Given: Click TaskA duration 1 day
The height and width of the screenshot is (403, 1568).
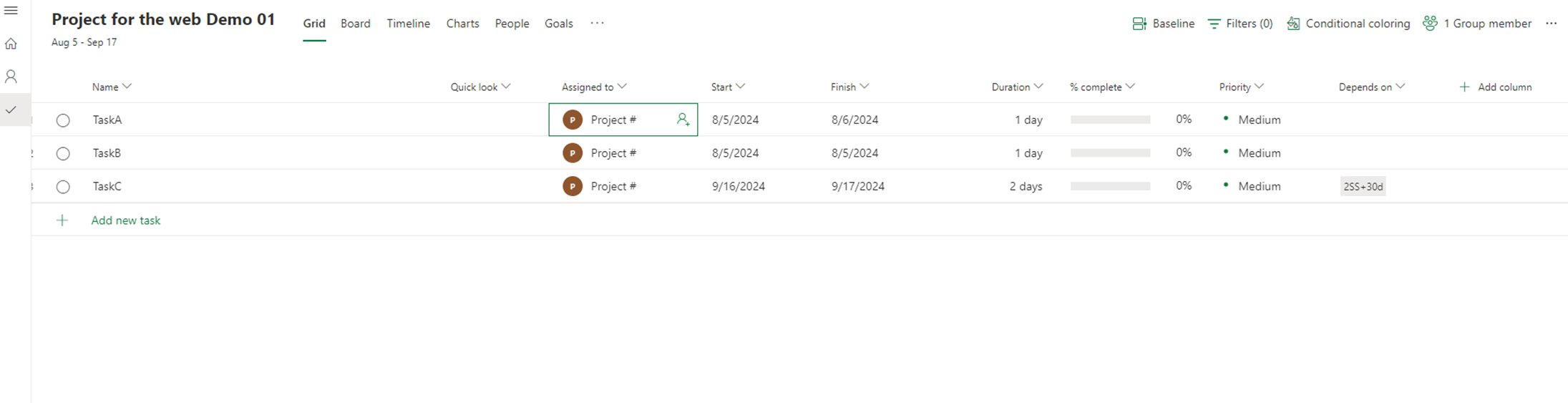Looking at the screenshot, I should click(1028, 120).
